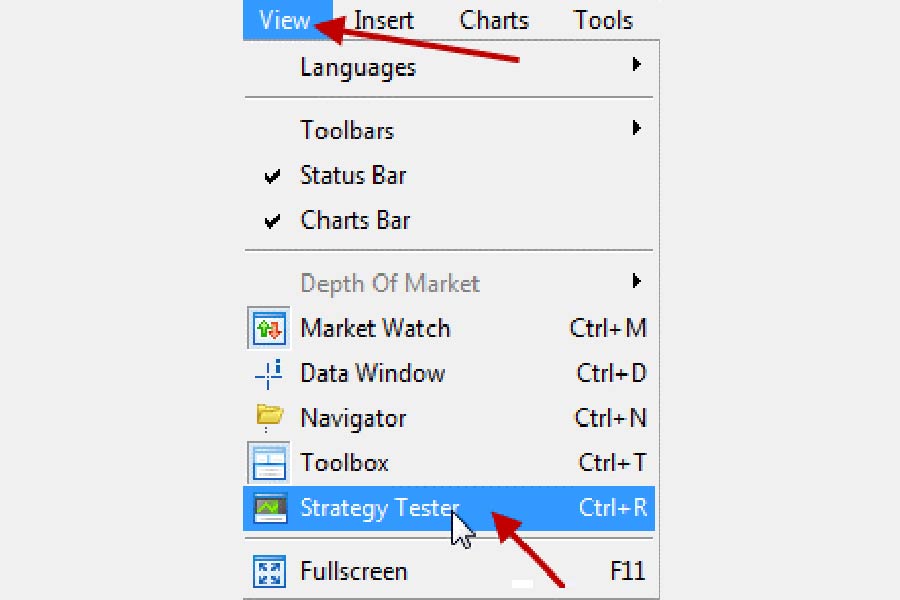Expand the Depth Of Market submenu arrow

[636, 282]
